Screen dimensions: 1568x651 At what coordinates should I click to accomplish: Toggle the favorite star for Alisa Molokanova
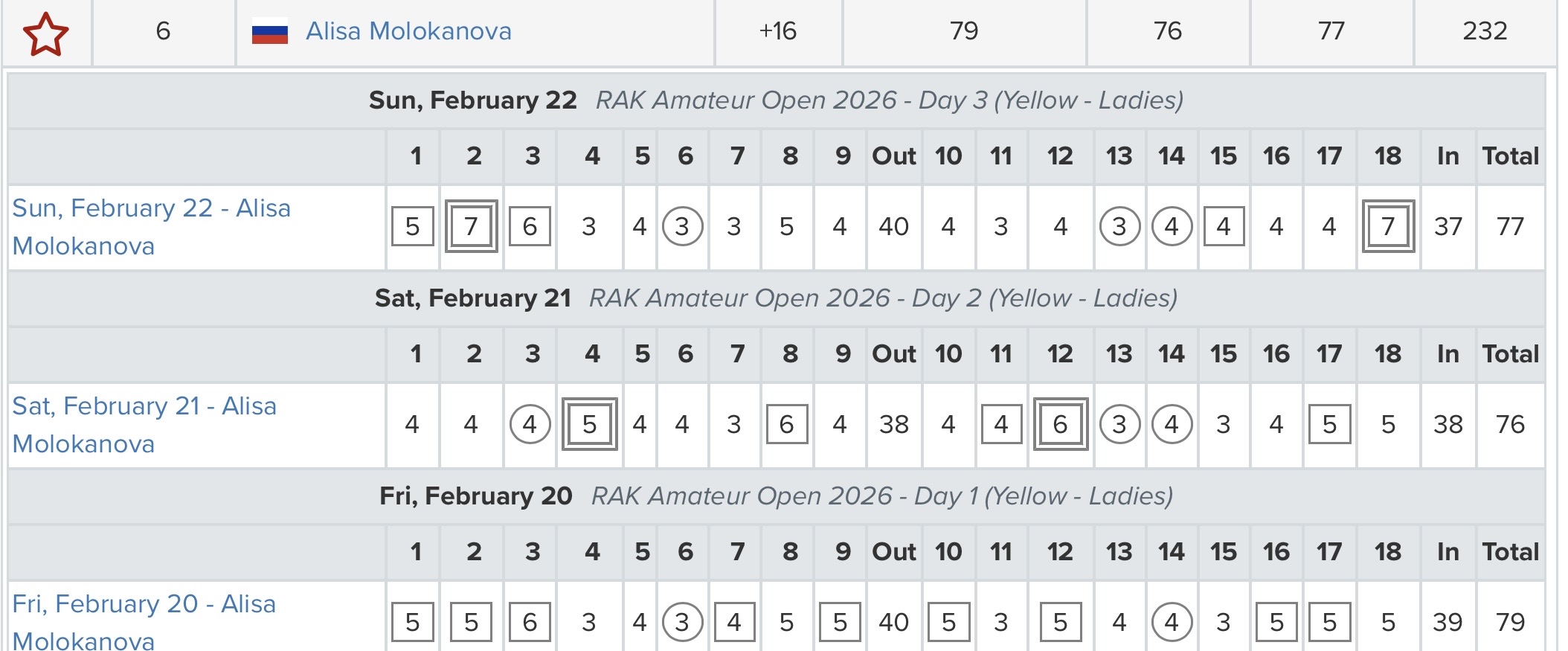(x=46, y=33)
